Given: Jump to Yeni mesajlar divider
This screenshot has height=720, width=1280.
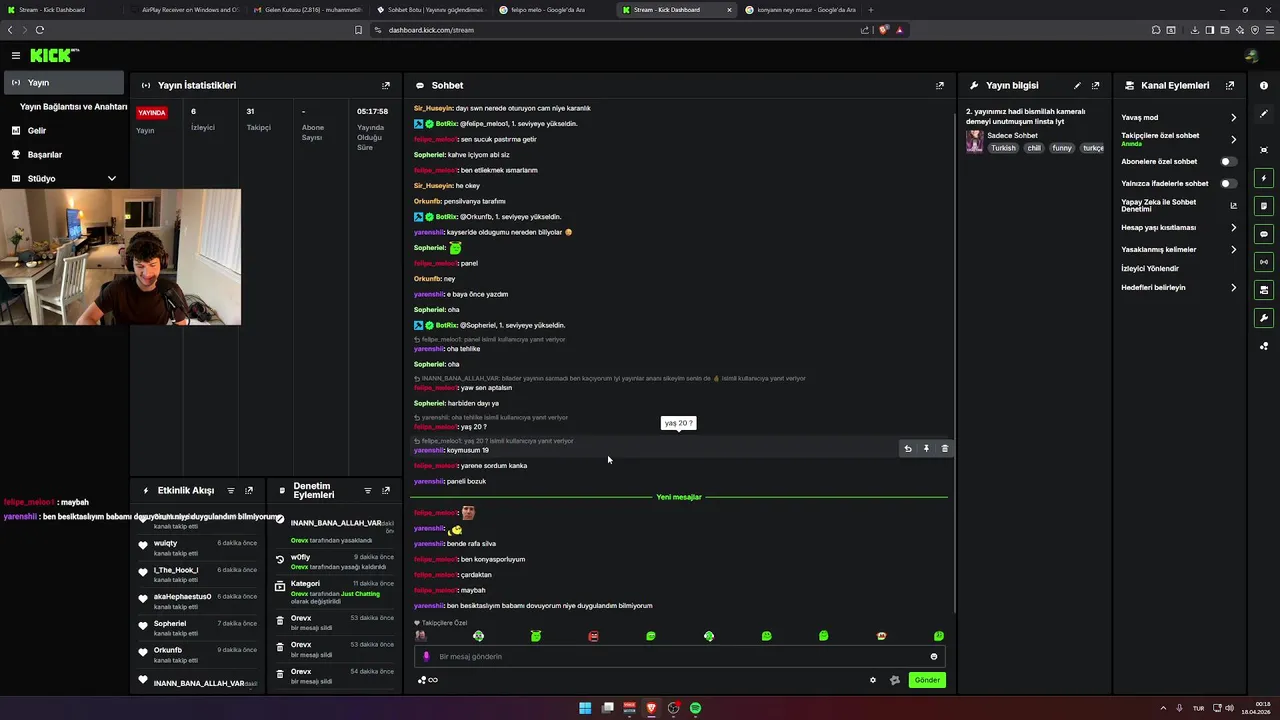Looking at the screenshot, I should 679,497.
